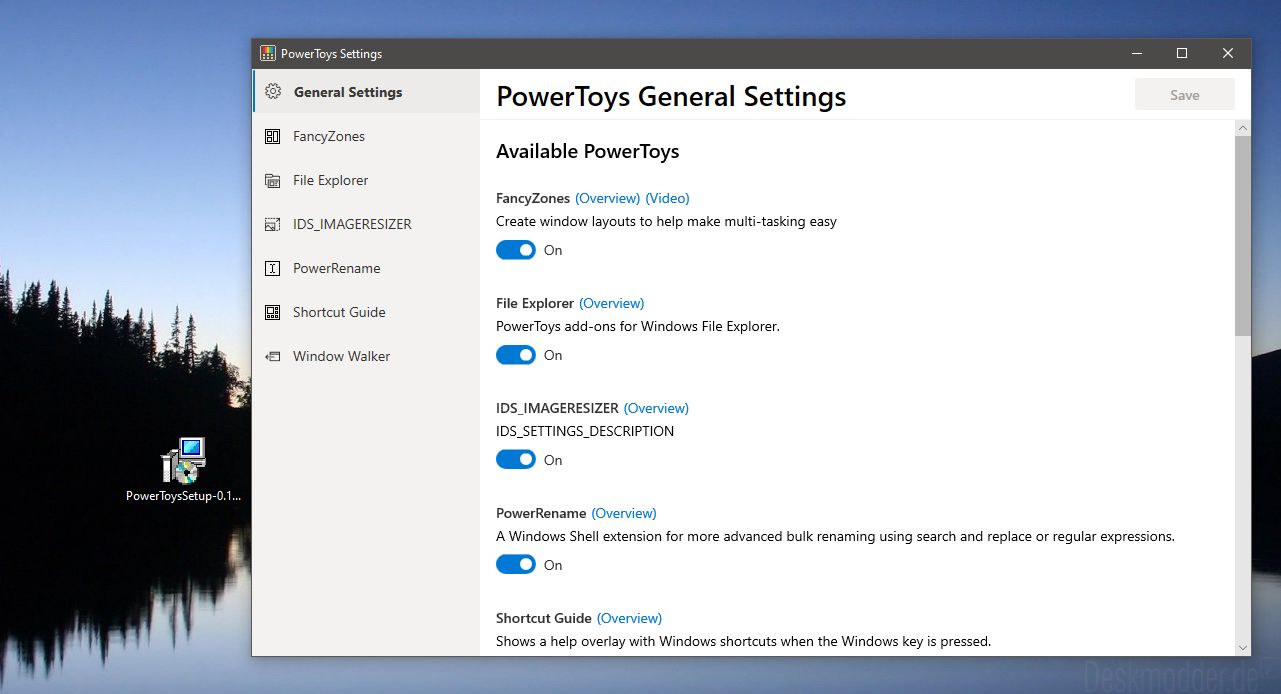Click the Shortcut Guide description text

pyautogui.click(x=743, y=641)
